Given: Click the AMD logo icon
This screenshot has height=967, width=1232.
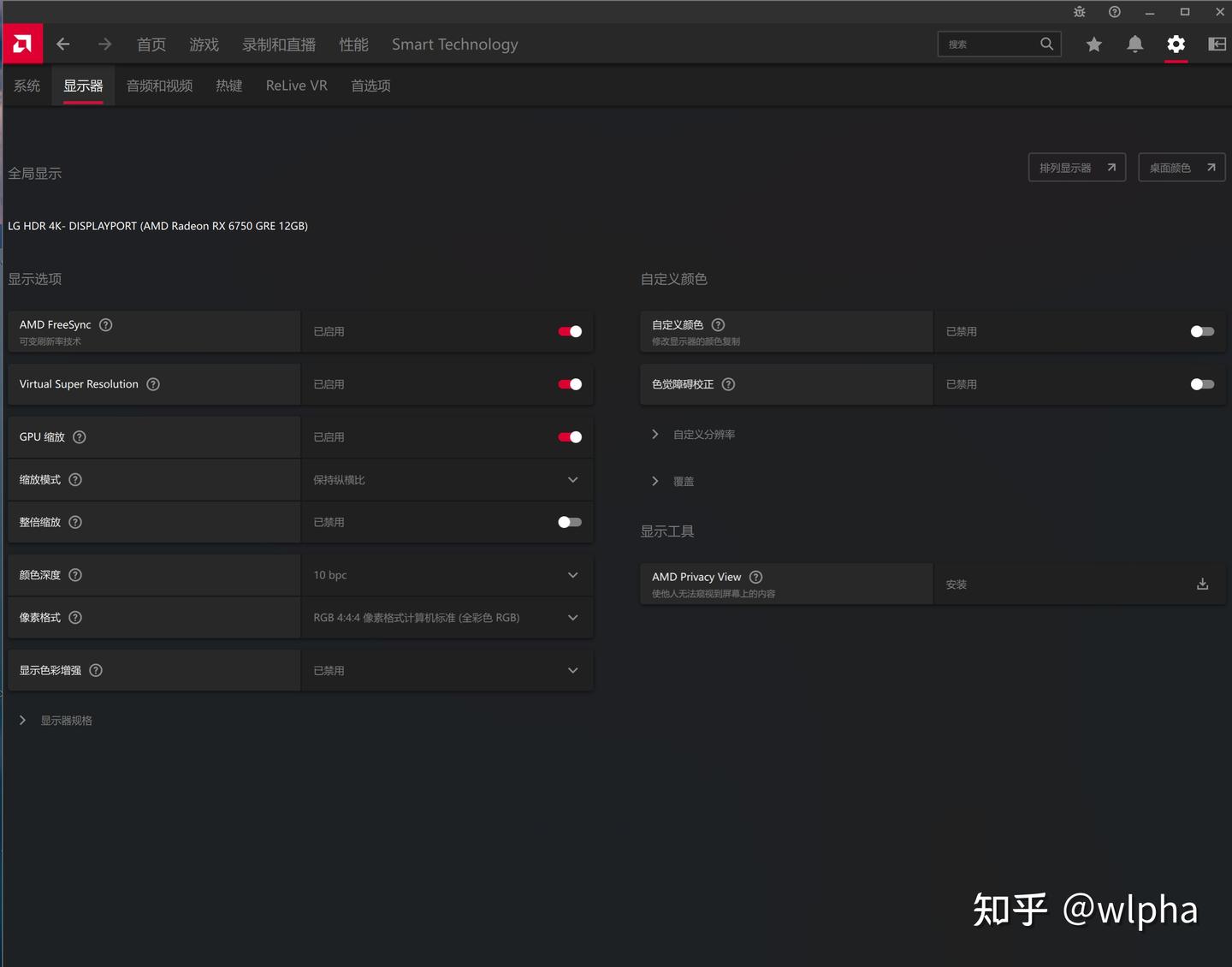Looking at the screenshot, I should (x=22, y=44).
